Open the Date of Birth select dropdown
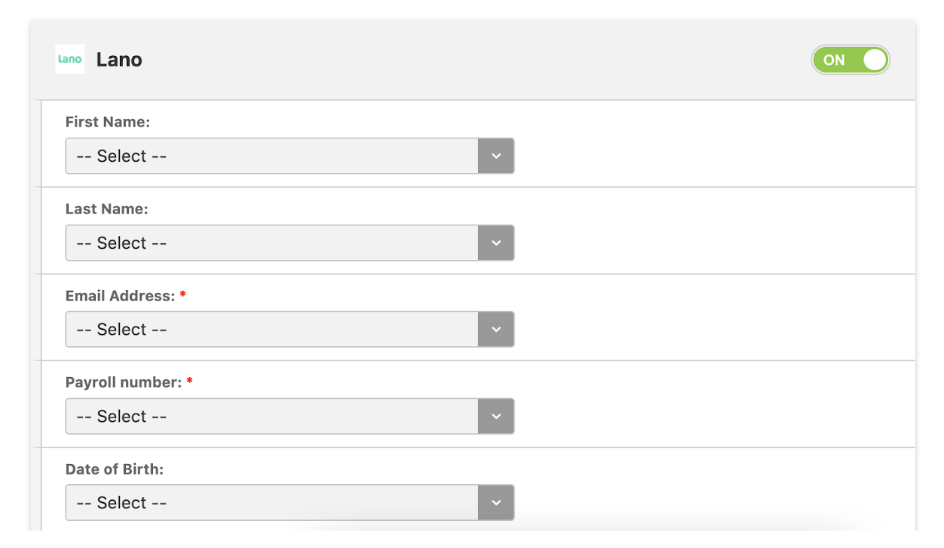The height and width of the screenshot is (548, 944). [x=290, y=503]
